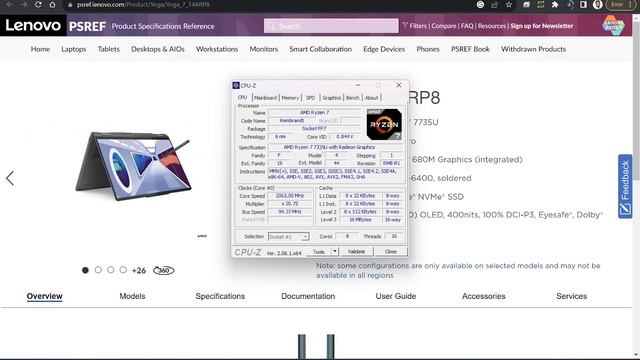Open the Selection socket dropdown in CPU-Z
This screenshot has width=640, height=360.
coord(288,237)
